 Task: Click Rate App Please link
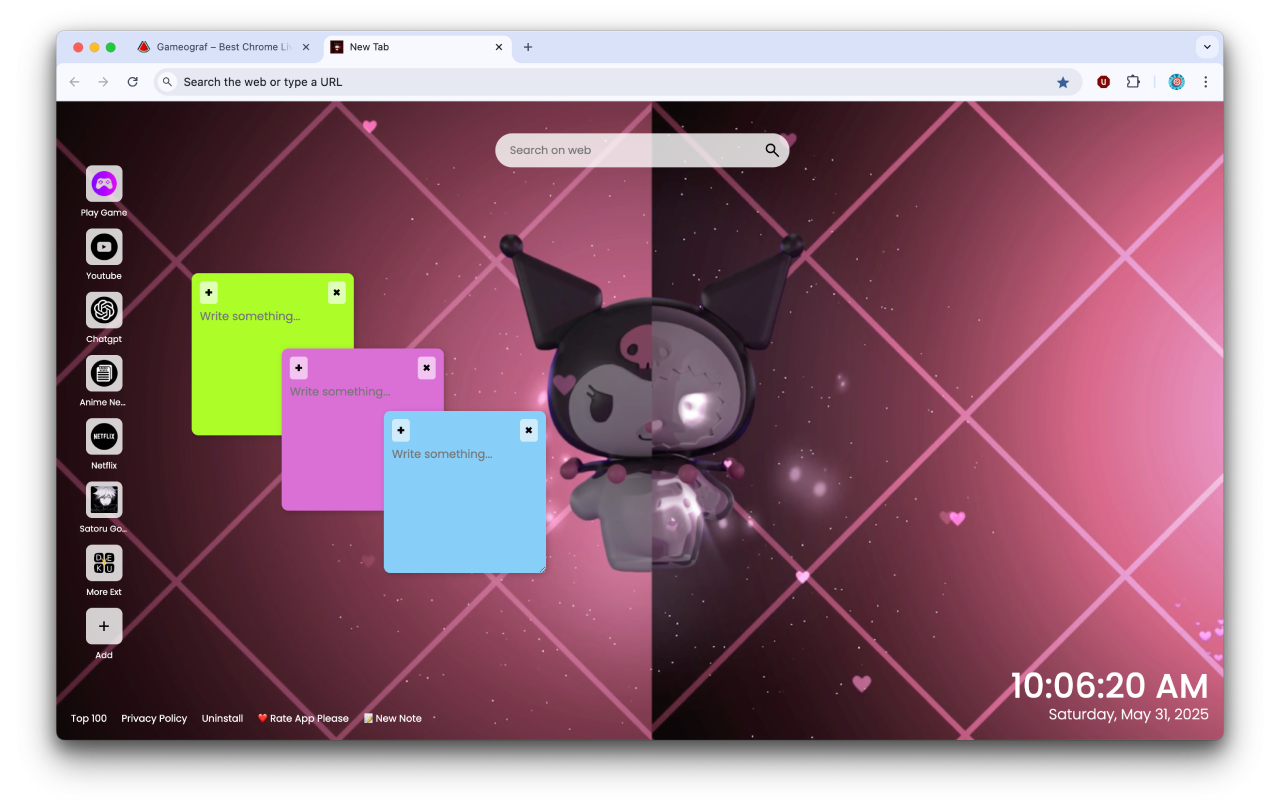point(303,718)
